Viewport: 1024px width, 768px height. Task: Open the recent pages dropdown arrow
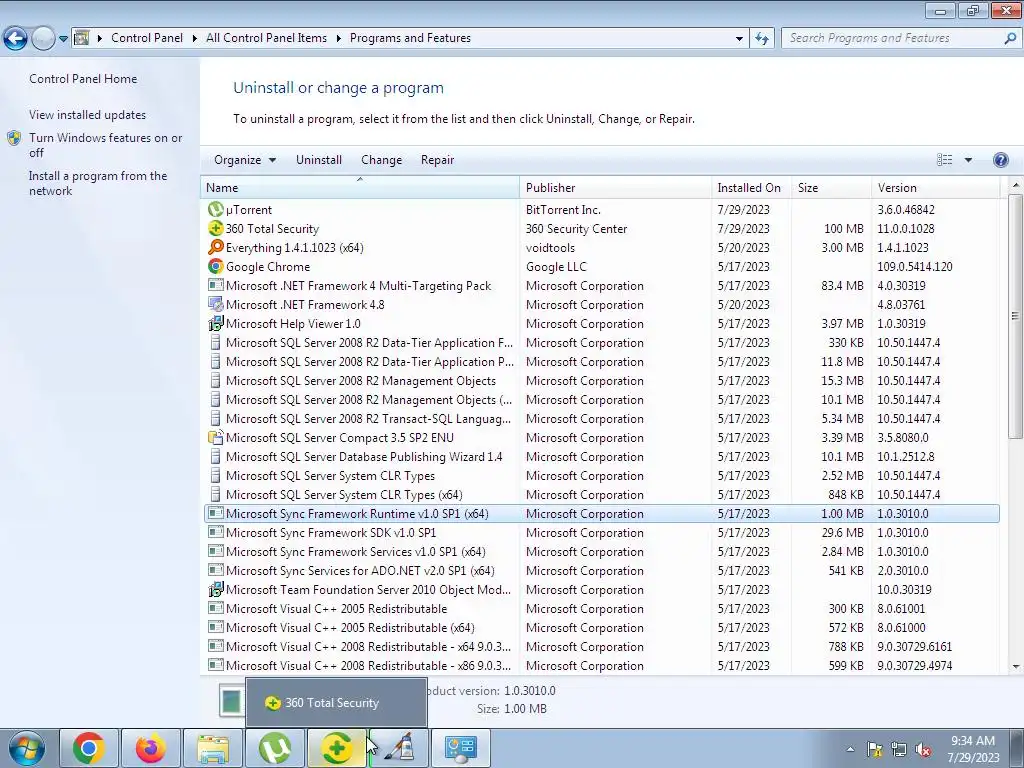[63, 39]
